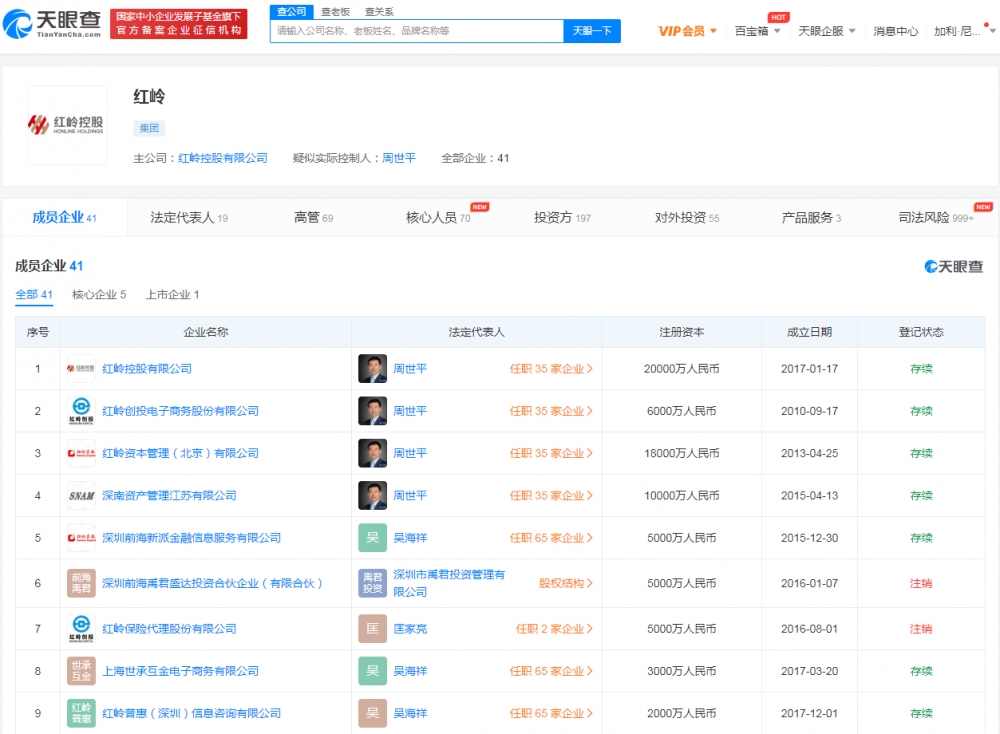Open logo of 红岭创投电子商务股份有限公司
The width and height of the screenshot is (1000, 734).
coord(81,411)
